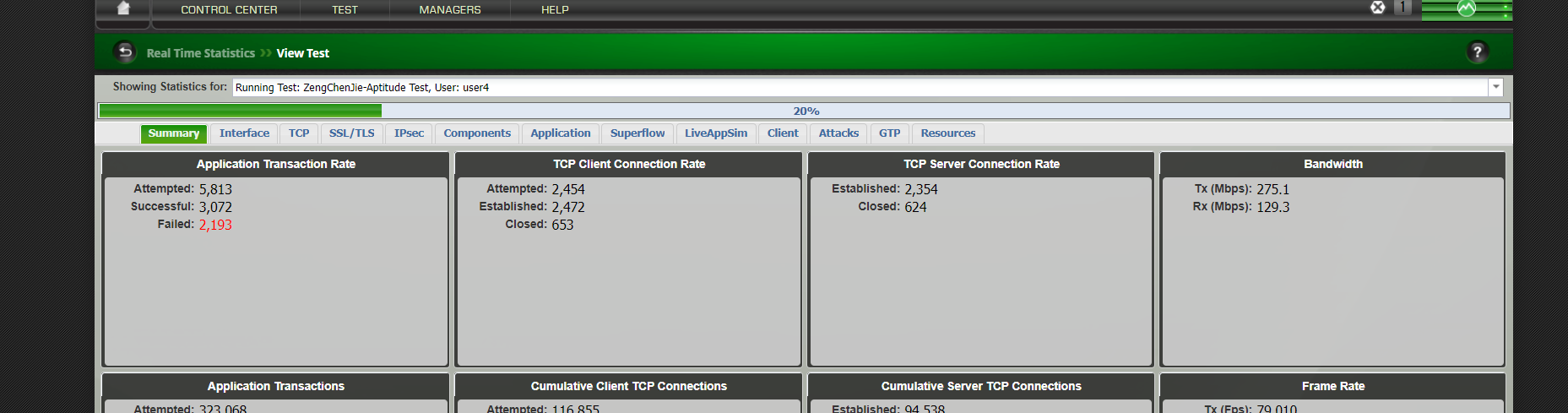
Task: Expand the running test dropdown arrow
Action: tap(1495, 87)
